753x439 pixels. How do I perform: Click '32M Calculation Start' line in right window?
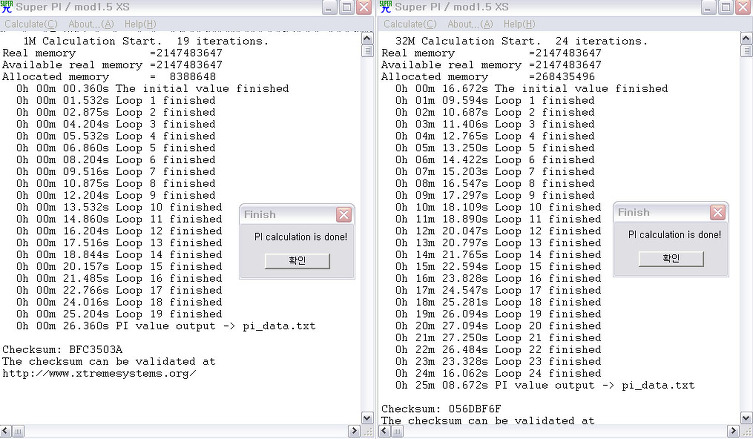522,41
